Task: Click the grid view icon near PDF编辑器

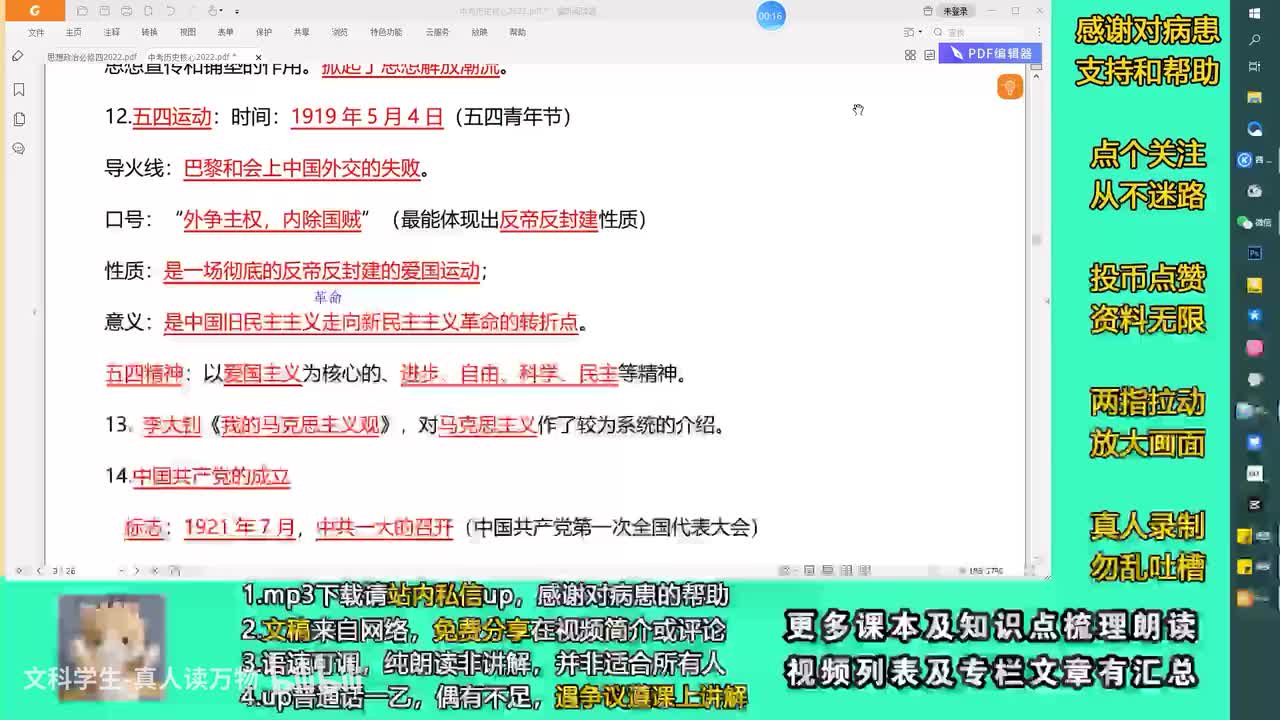Action: [x=910, y=54]
